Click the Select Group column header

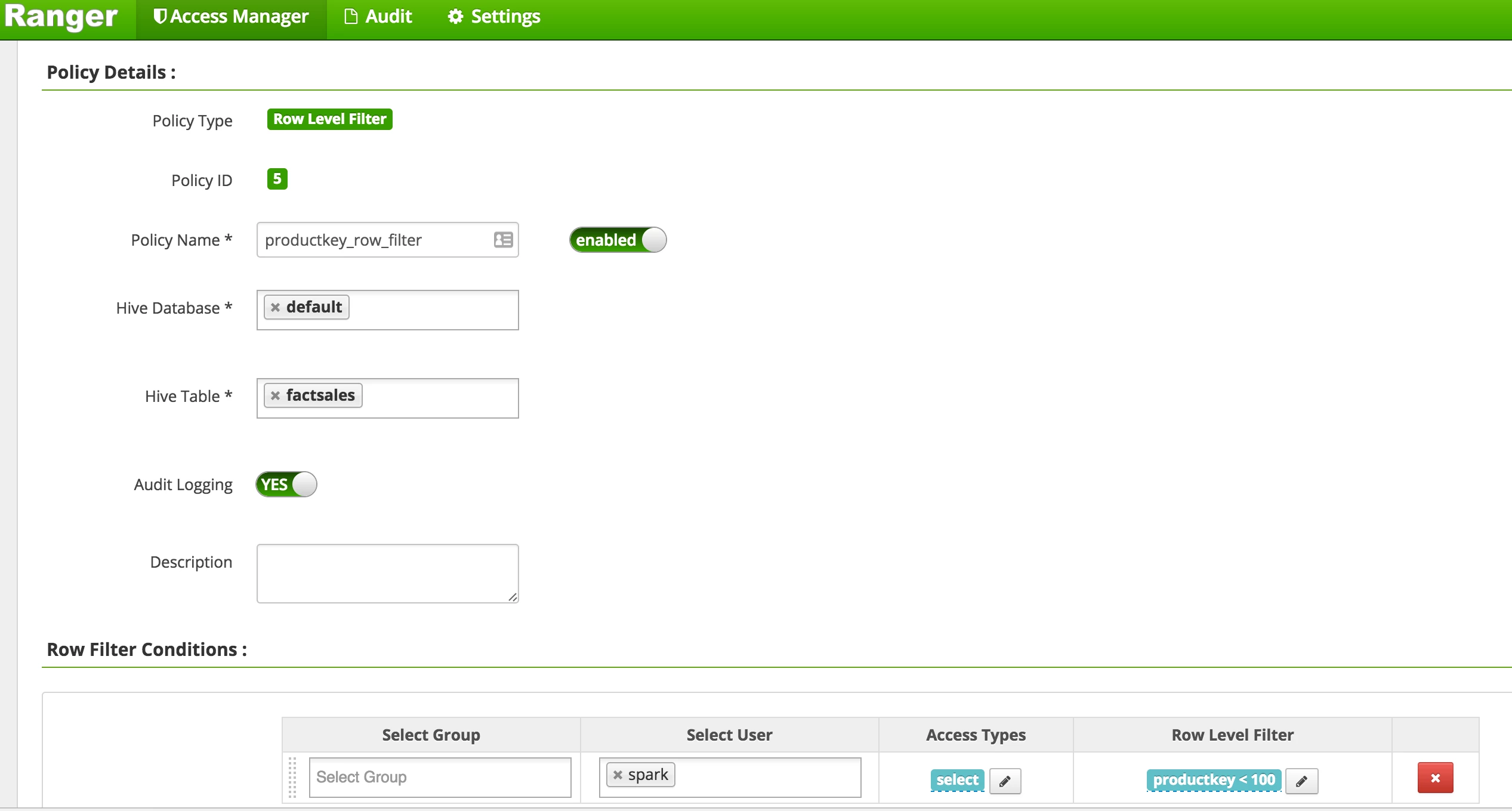click(431, 735)
